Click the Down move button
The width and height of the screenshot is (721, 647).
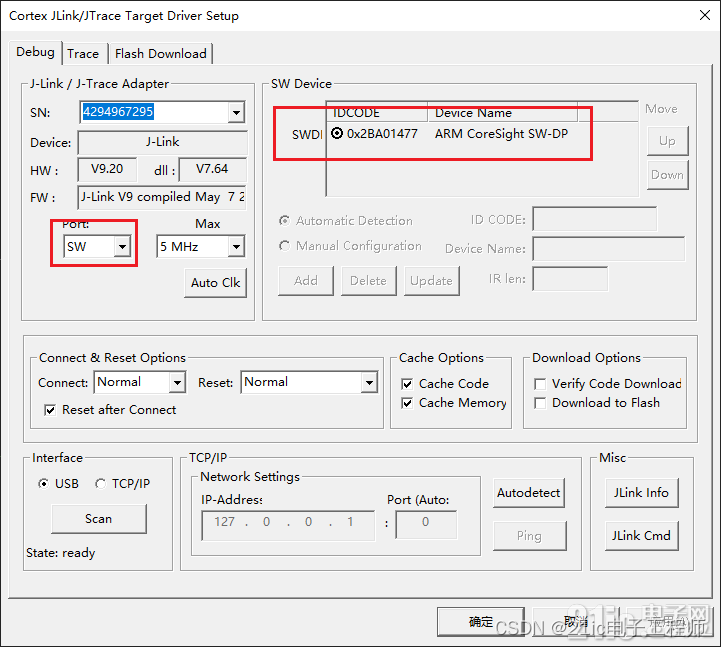click(x=667, y=175)
